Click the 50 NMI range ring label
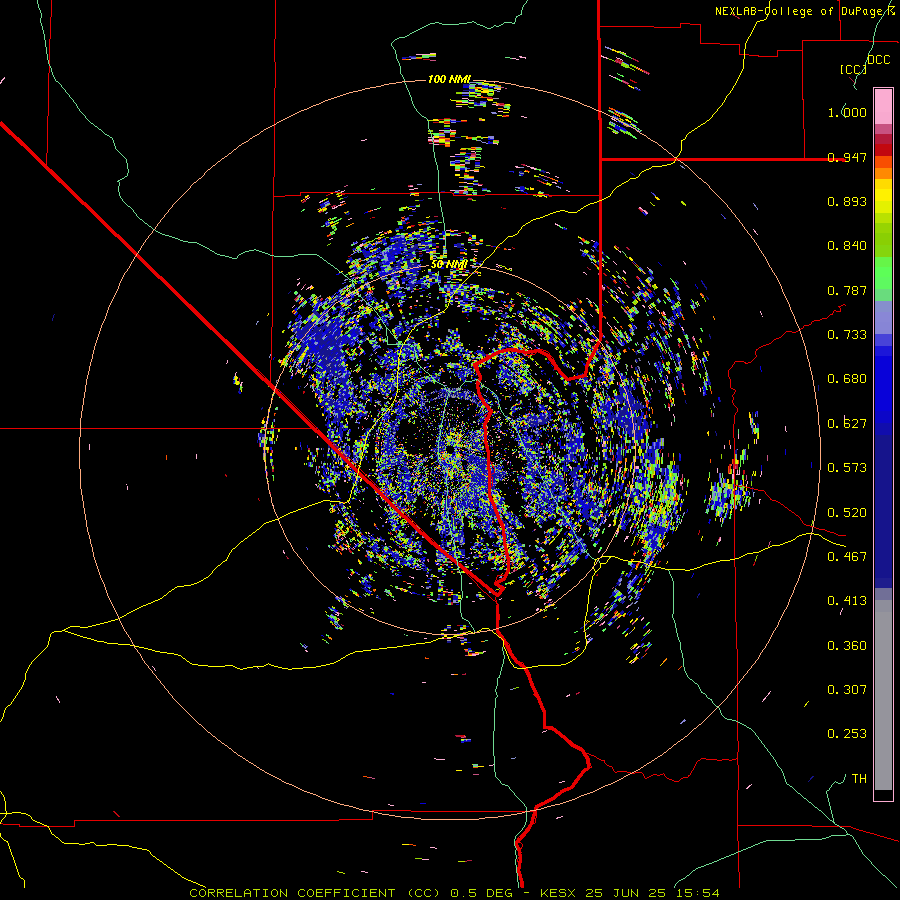900x900 pixels. click(x=448, y=264)
